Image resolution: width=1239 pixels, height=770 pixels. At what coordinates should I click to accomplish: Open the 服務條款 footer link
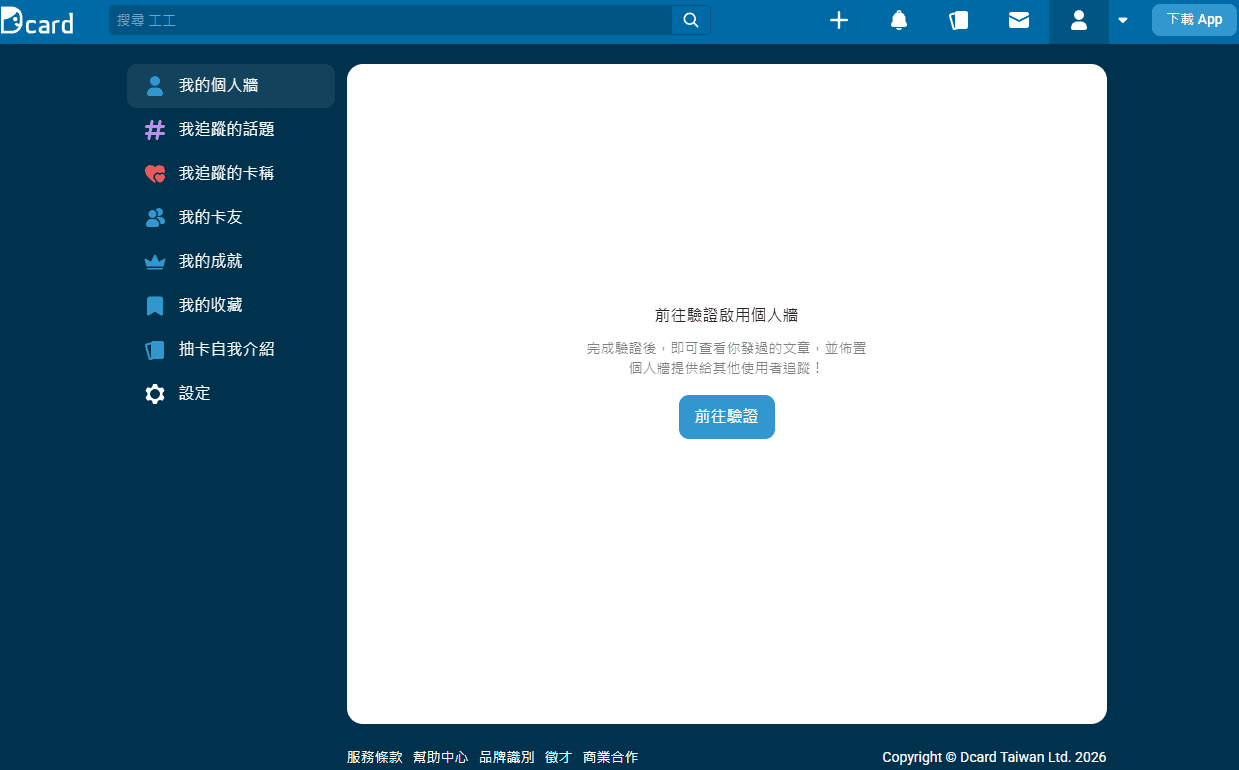point(374,758)
